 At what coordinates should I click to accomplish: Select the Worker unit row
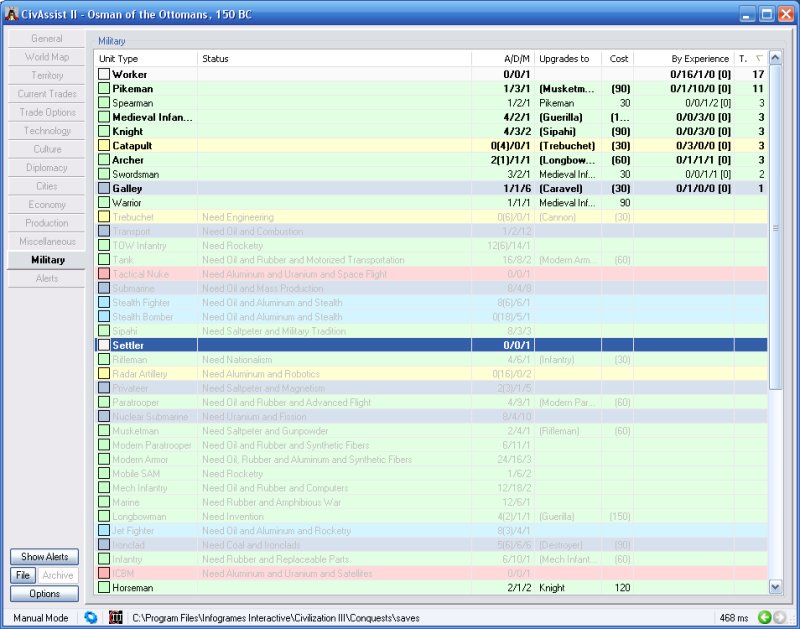click(x=431, y=74)
